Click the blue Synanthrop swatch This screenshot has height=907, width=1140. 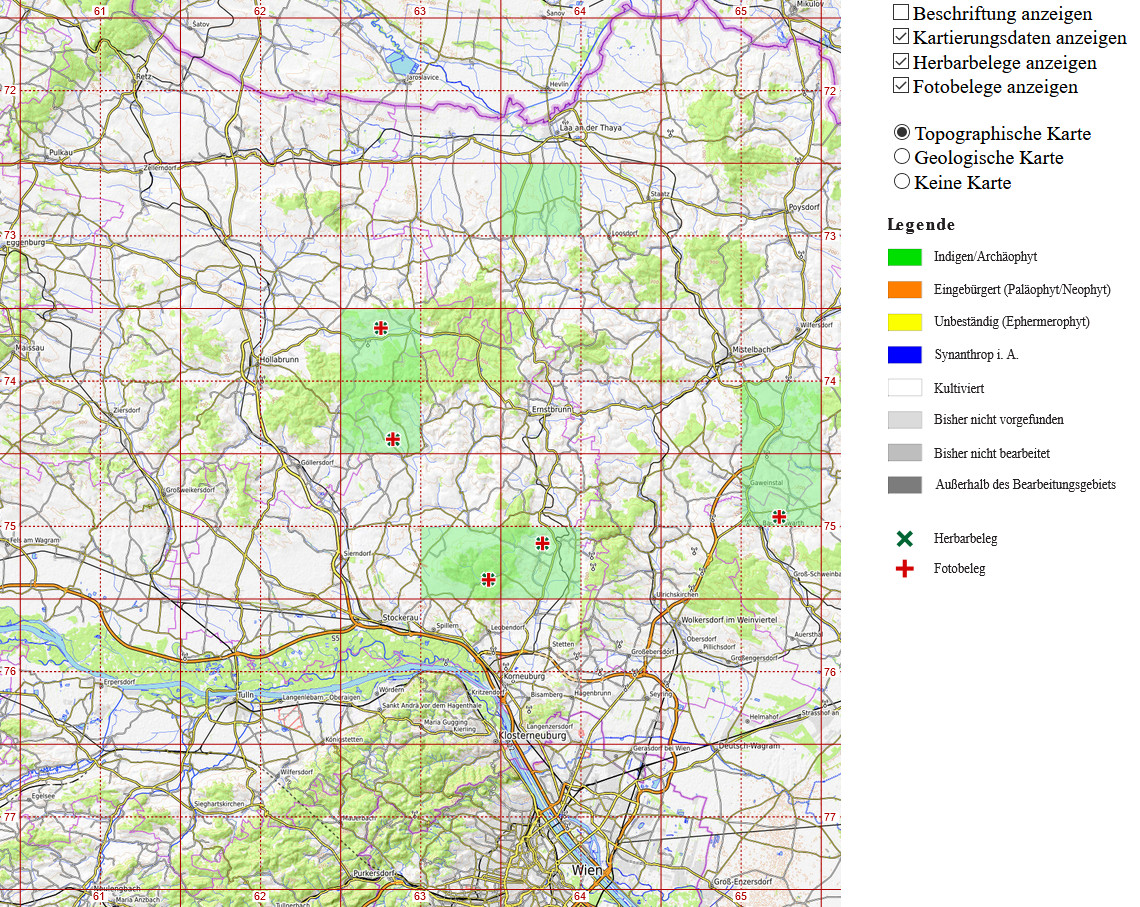click(904, 355)
